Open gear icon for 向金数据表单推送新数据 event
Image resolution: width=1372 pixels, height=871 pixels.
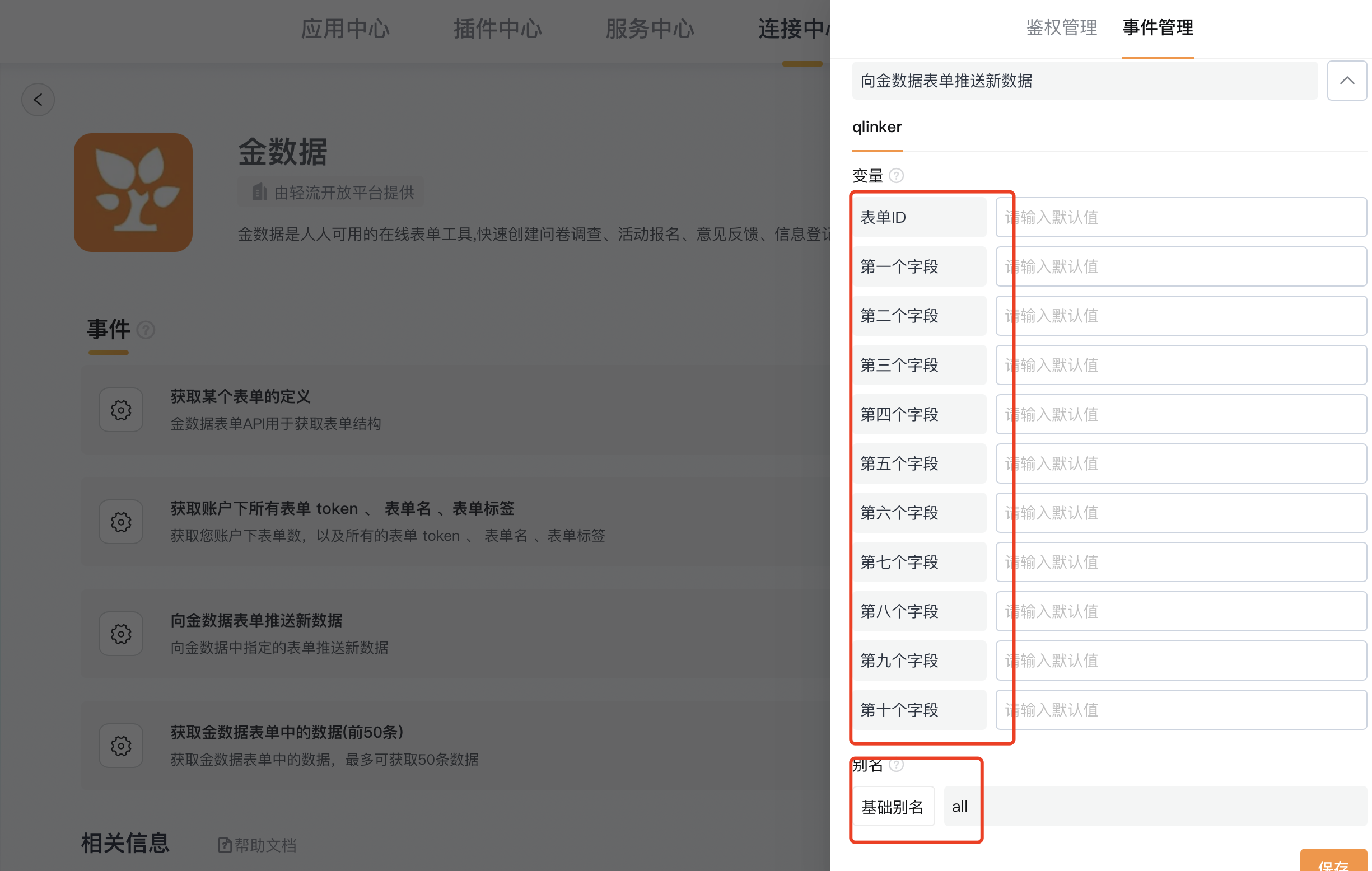point(121,634)
